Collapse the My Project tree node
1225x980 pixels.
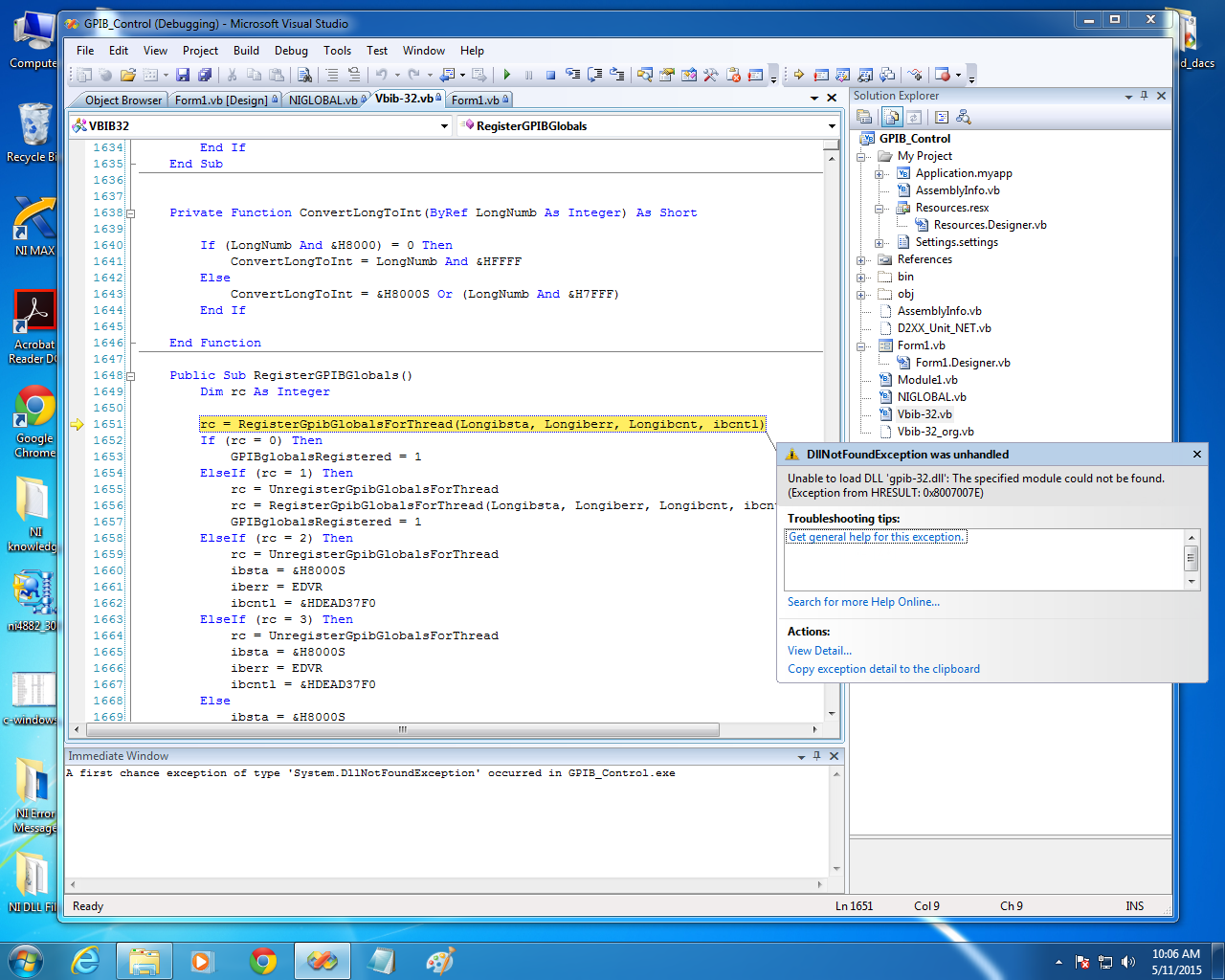[x=860, y=156]
